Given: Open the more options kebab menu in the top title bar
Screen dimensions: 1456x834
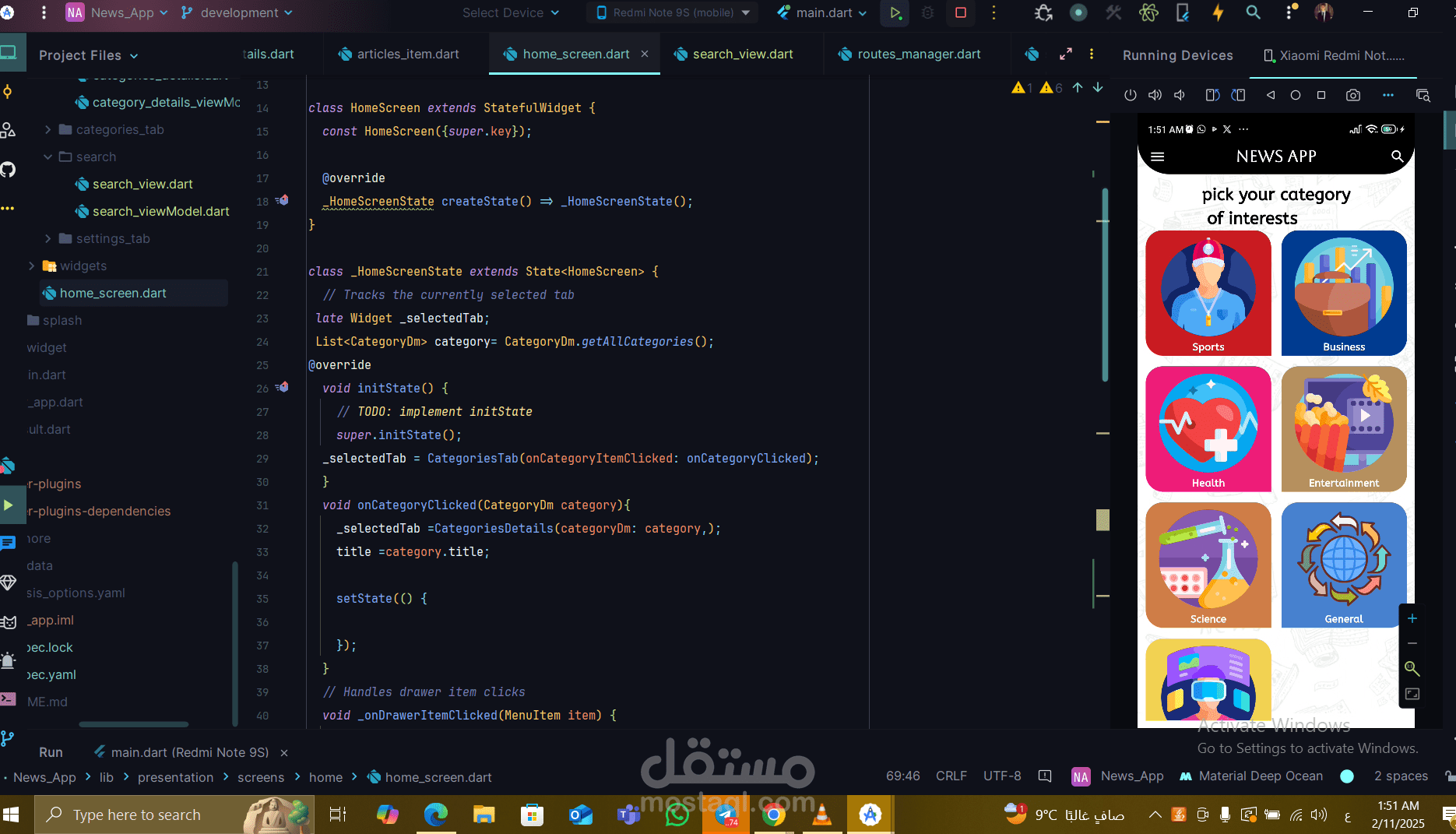Looking at the screenshot, I should [994, 13].
